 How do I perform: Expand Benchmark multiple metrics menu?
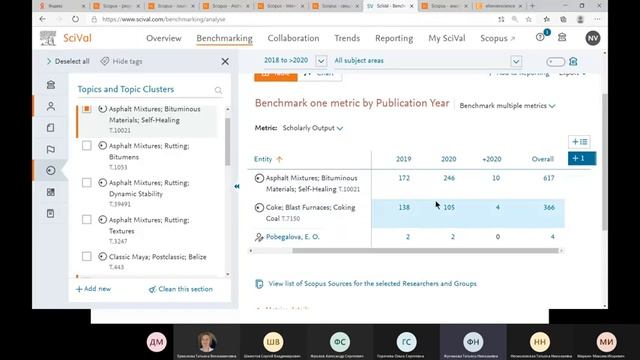point(507,106)
